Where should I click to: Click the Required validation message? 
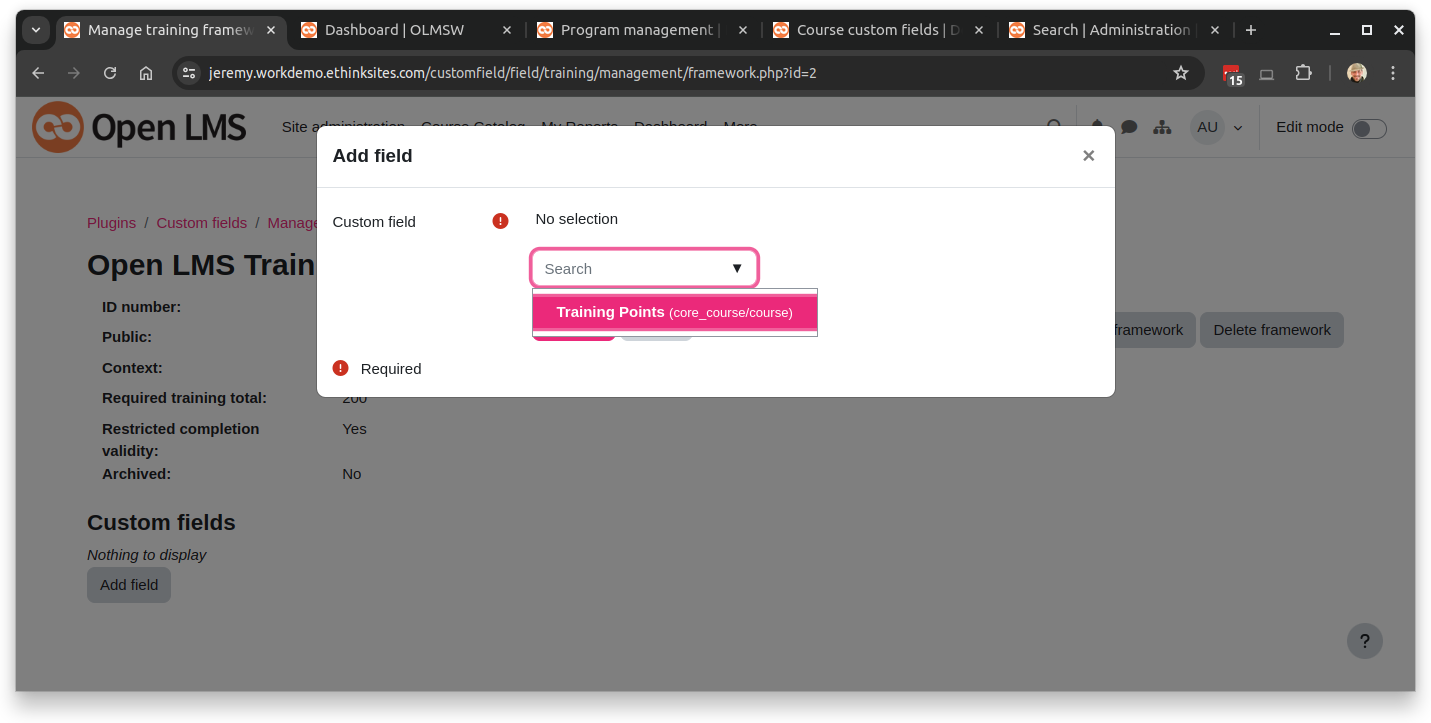(391, 369)
